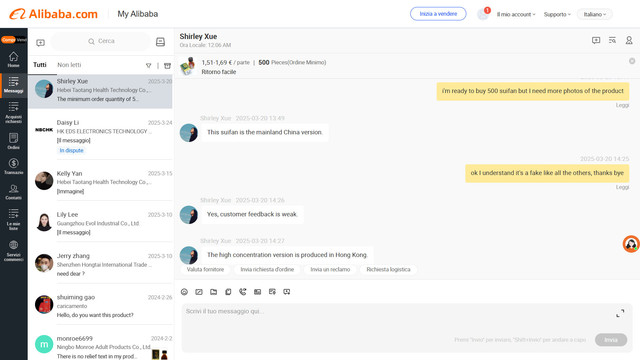The image size is (640, 360).
Task: Click Richiesta logistica quick action
Action: (388, 269)
